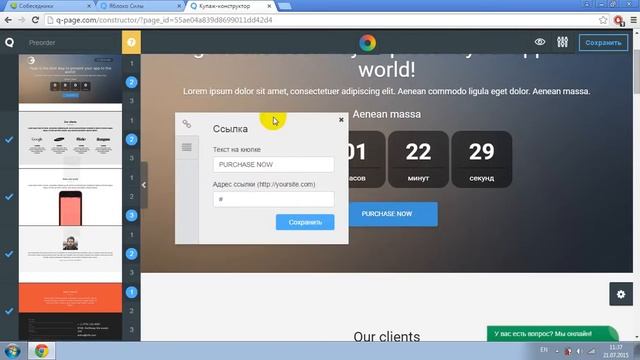Switch to Яблоко Силы browser tab
Image resolution: width=640 pixels, height=360 pixels.
tap(140, 6)
